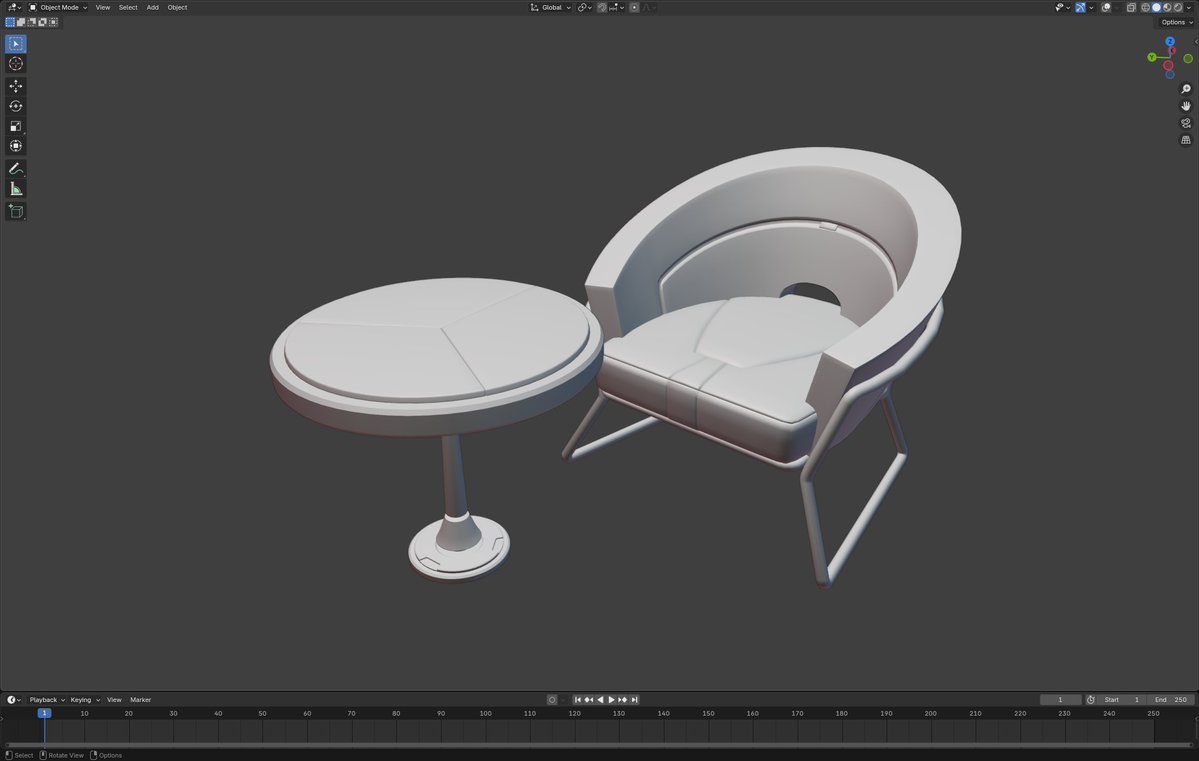1199x761 pixels.
Task: Switch viewport to wireframe shading
Action: 1146,7
